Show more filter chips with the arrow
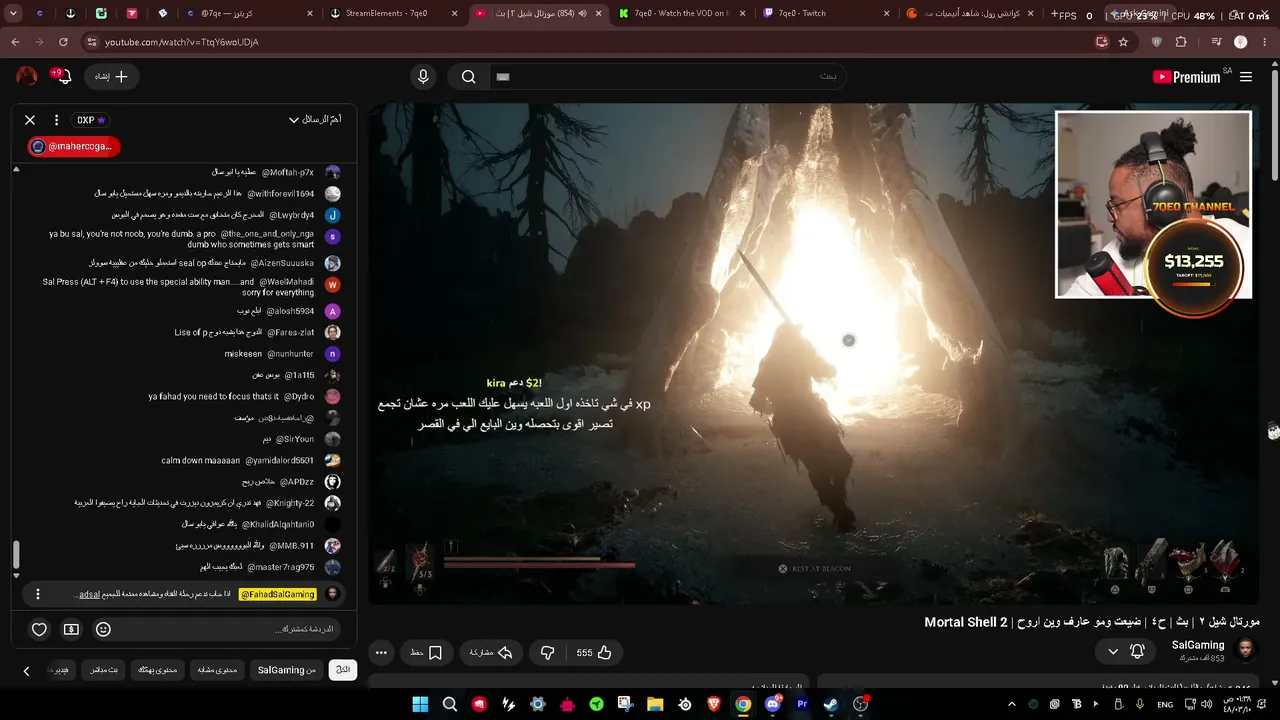Image resolution: width=1280 pixels, height=720 pixels. point(26,670)
